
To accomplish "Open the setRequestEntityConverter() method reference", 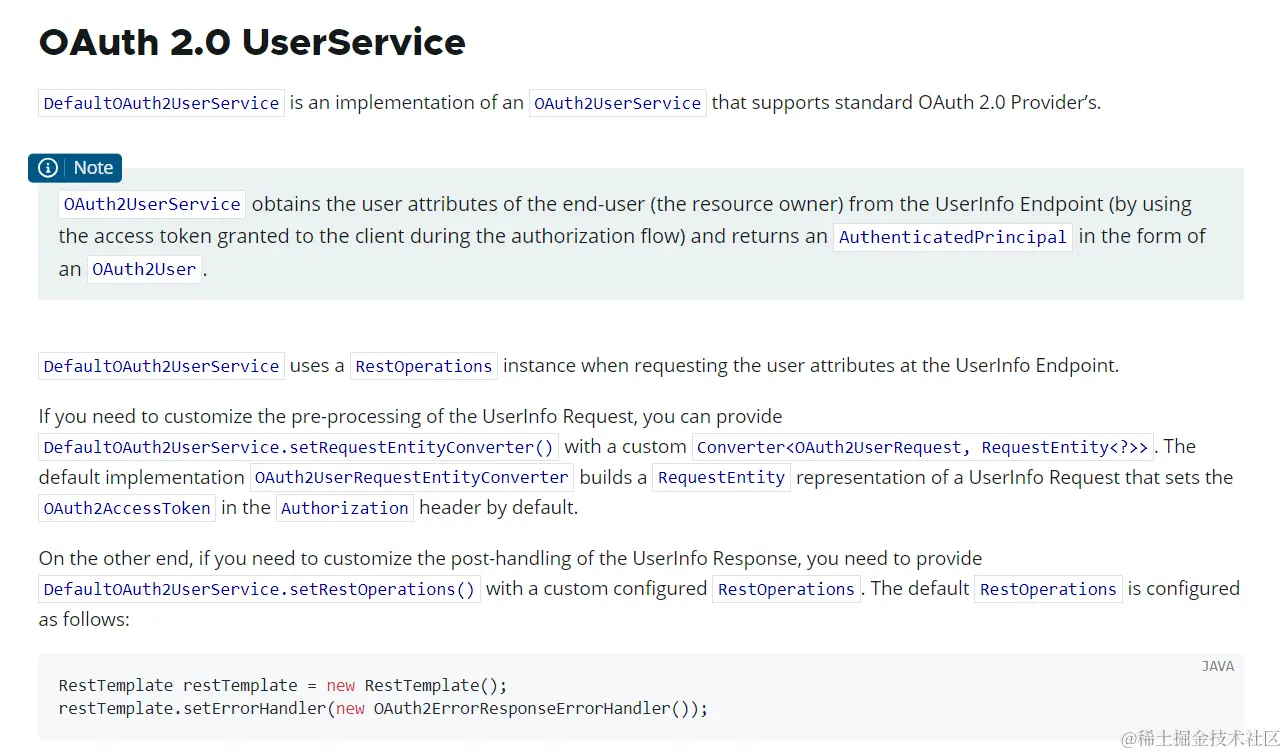I will (x=297, y=447).
